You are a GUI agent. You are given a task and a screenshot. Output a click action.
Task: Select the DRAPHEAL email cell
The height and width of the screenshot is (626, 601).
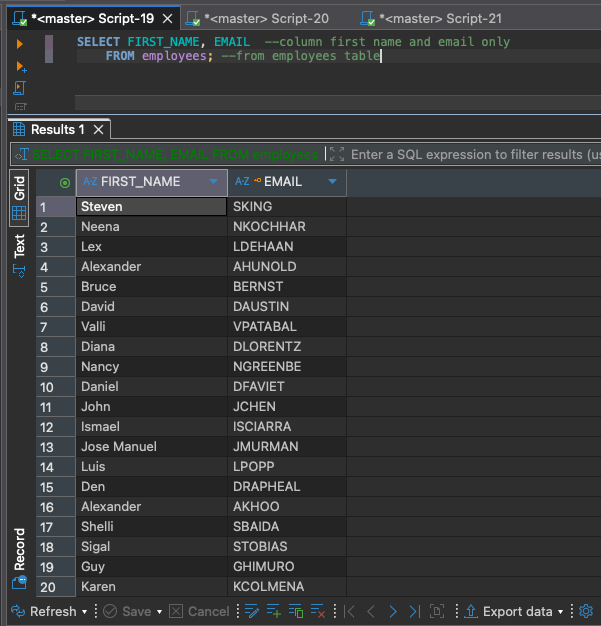click(287, 486)
